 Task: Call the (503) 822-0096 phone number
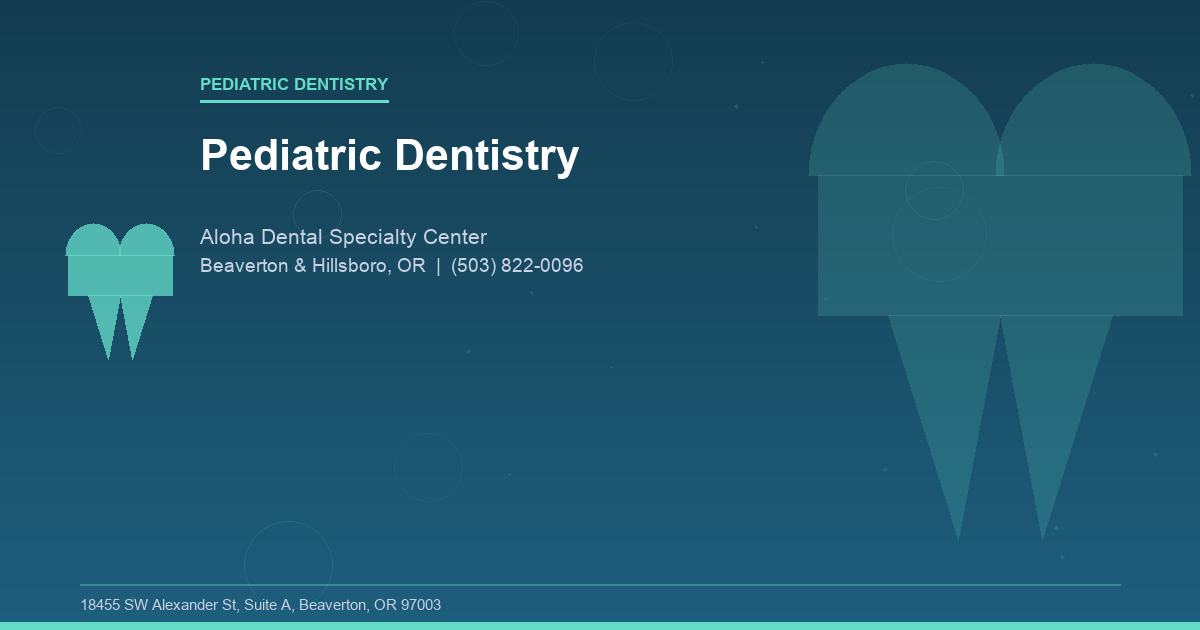coord(517,266)
